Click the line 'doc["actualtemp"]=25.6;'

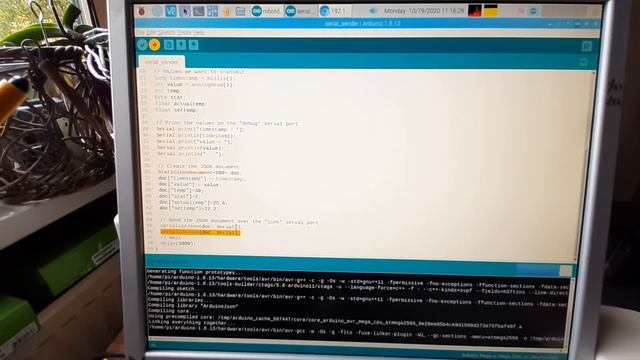pyautogui.click(x=193, y=202)
